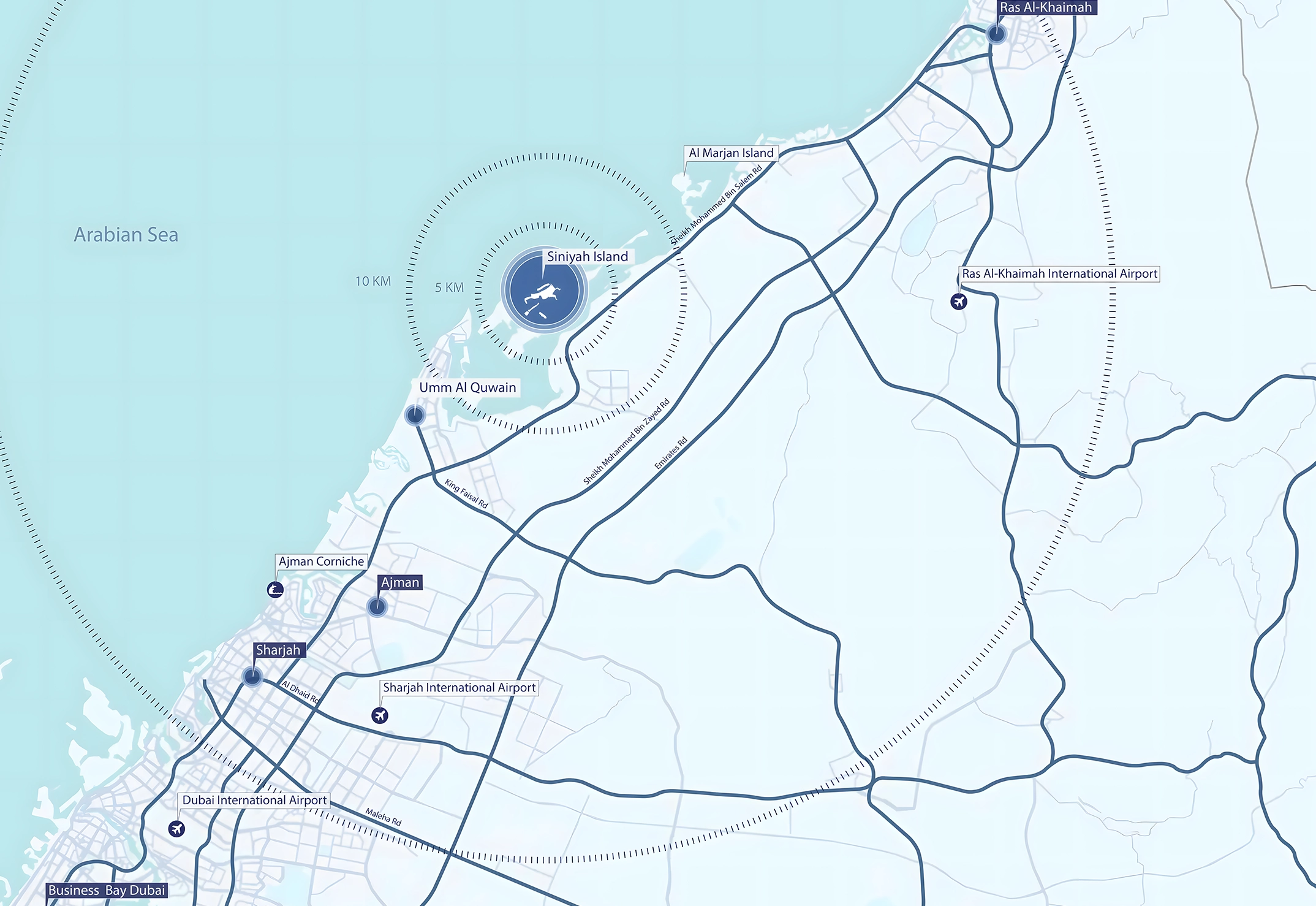Click Sharjah International Airport plane icon

[380, 715]
